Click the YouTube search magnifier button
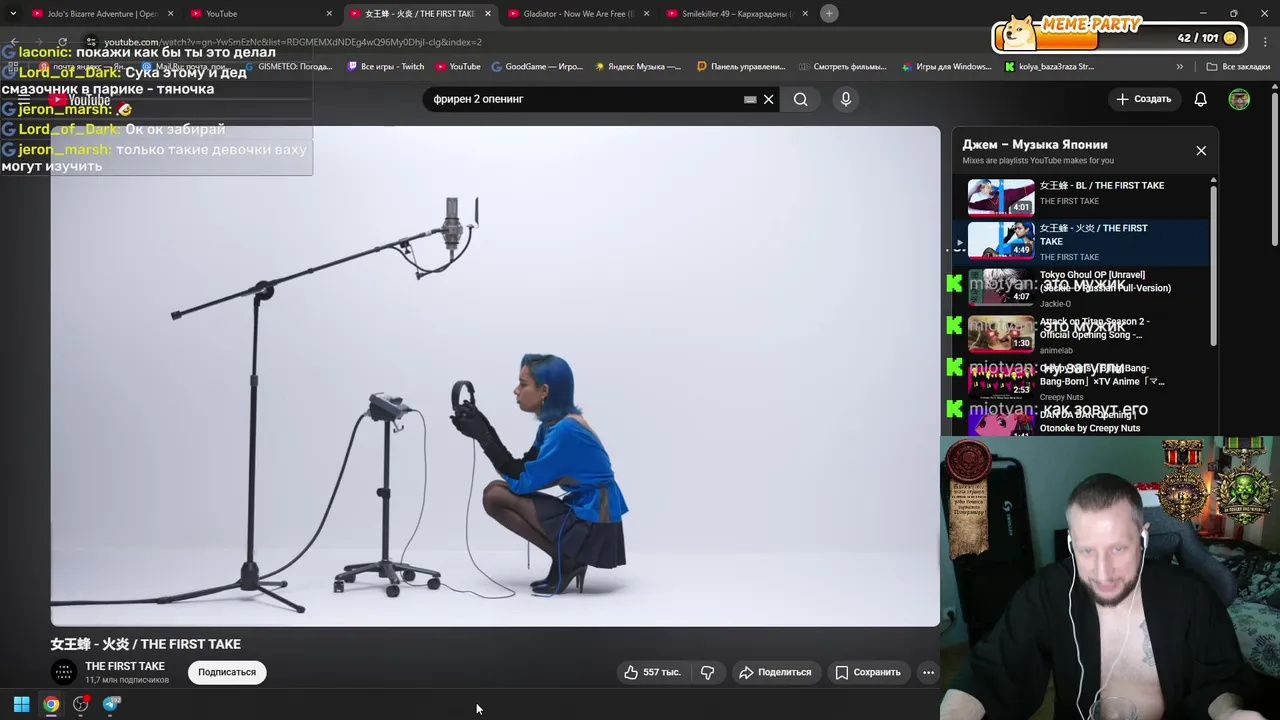The width and height of the screenshot is (1280, 720). [800, 99]
